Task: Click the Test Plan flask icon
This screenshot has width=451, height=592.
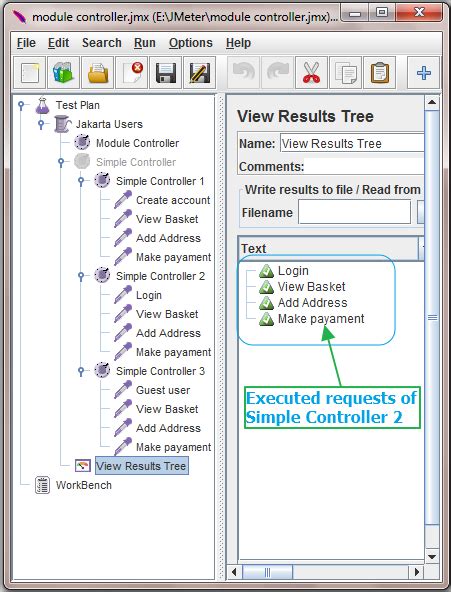Action: (42, 105)
